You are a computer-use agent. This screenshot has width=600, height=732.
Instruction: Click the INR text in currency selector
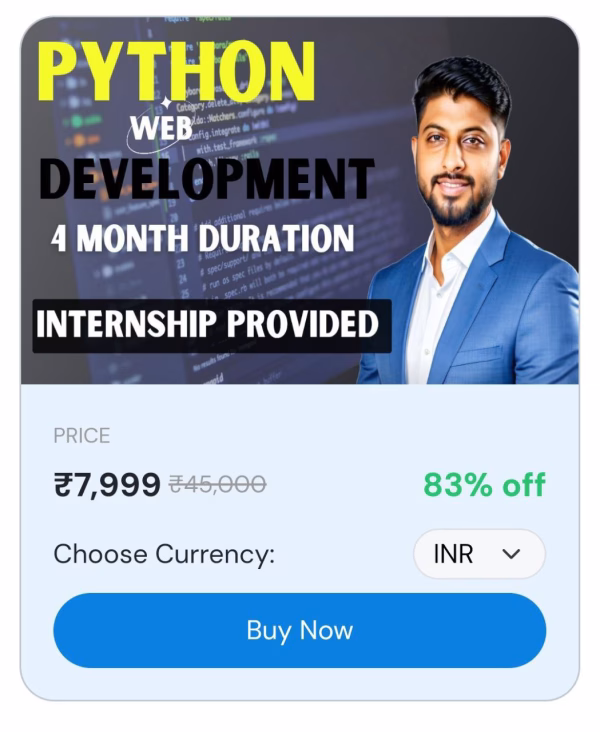453,554
